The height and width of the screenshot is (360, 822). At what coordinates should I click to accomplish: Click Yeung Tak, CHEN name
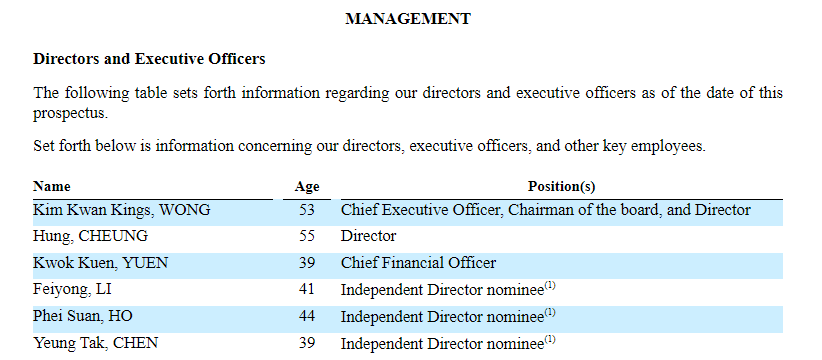tap(95, 343)
